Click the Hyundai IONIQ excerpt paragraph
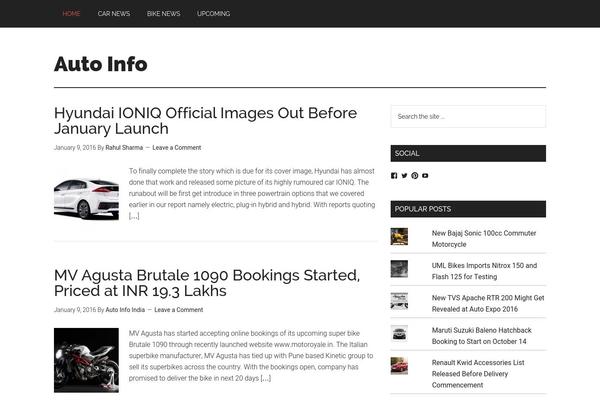The height and width of the screenshot is (400, 600). pos(252,193)
